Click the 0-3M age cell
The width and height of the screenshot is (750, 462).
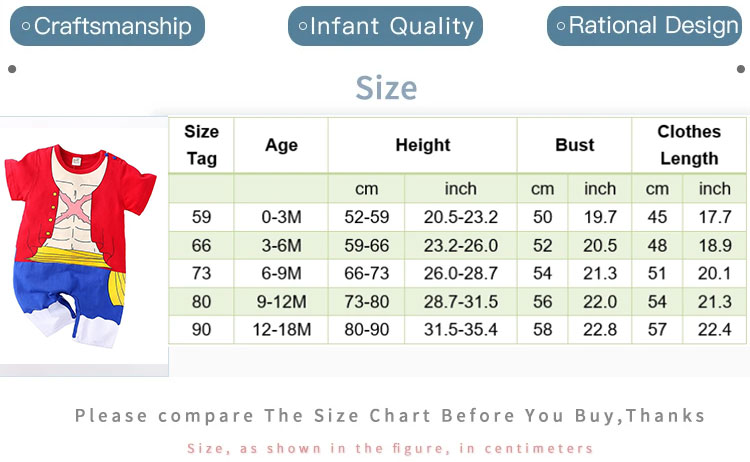281,217
